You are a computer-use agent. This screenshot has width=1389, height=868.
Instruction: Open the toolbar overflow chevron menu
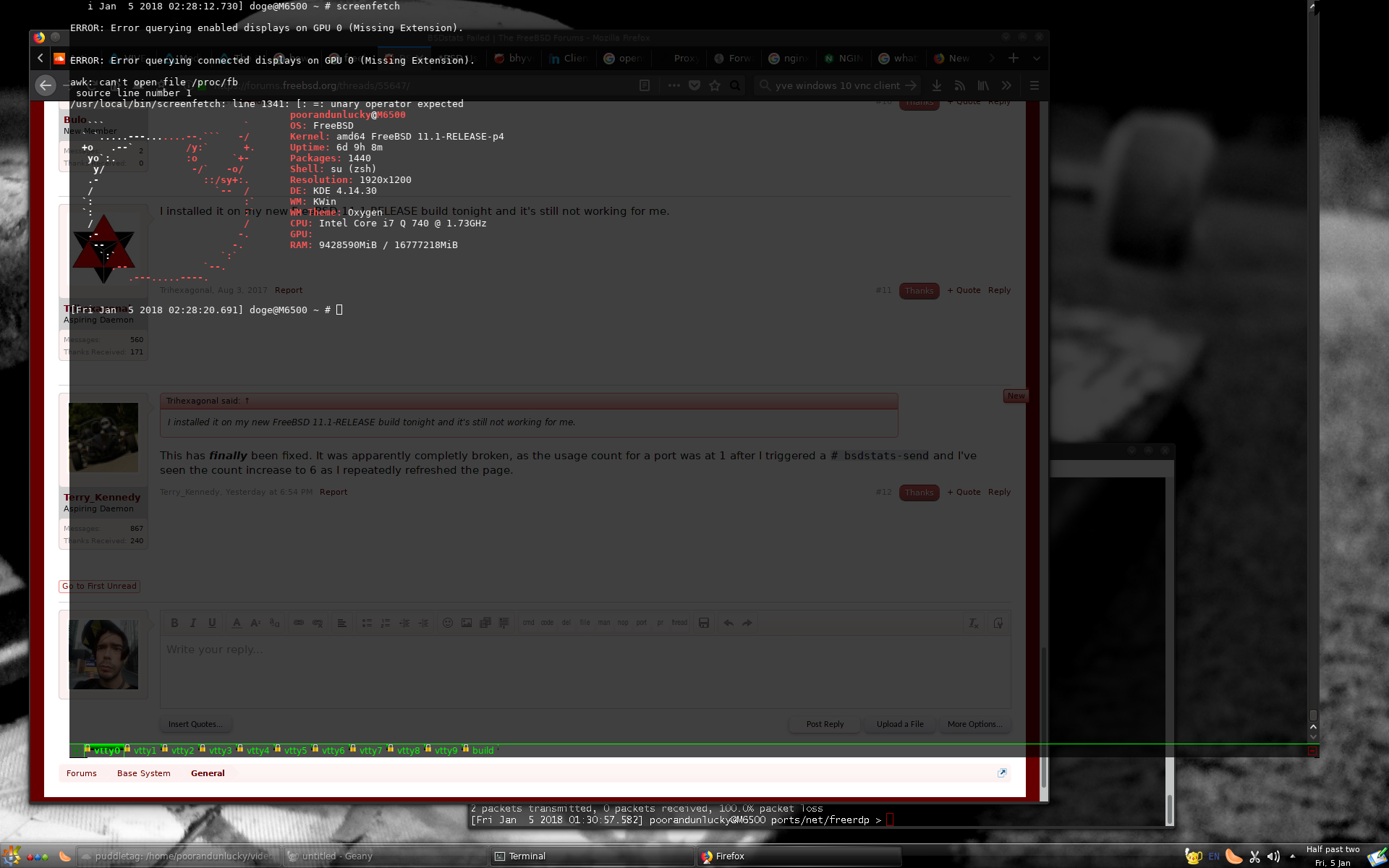1006,85
